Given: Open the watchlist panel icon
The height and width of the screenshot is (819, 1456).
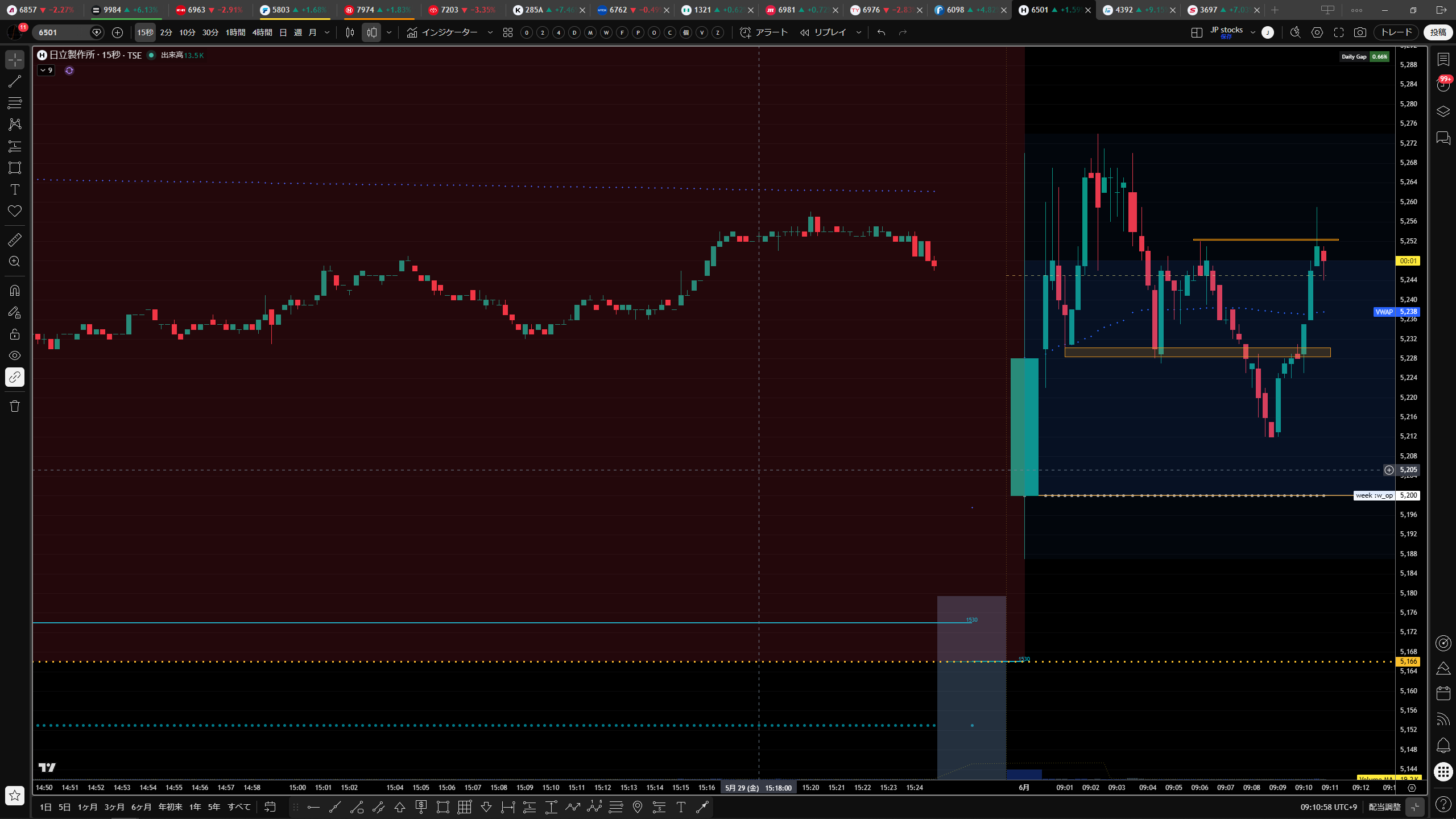Looking at the screenshot, I should click(x=1443, y=59).
